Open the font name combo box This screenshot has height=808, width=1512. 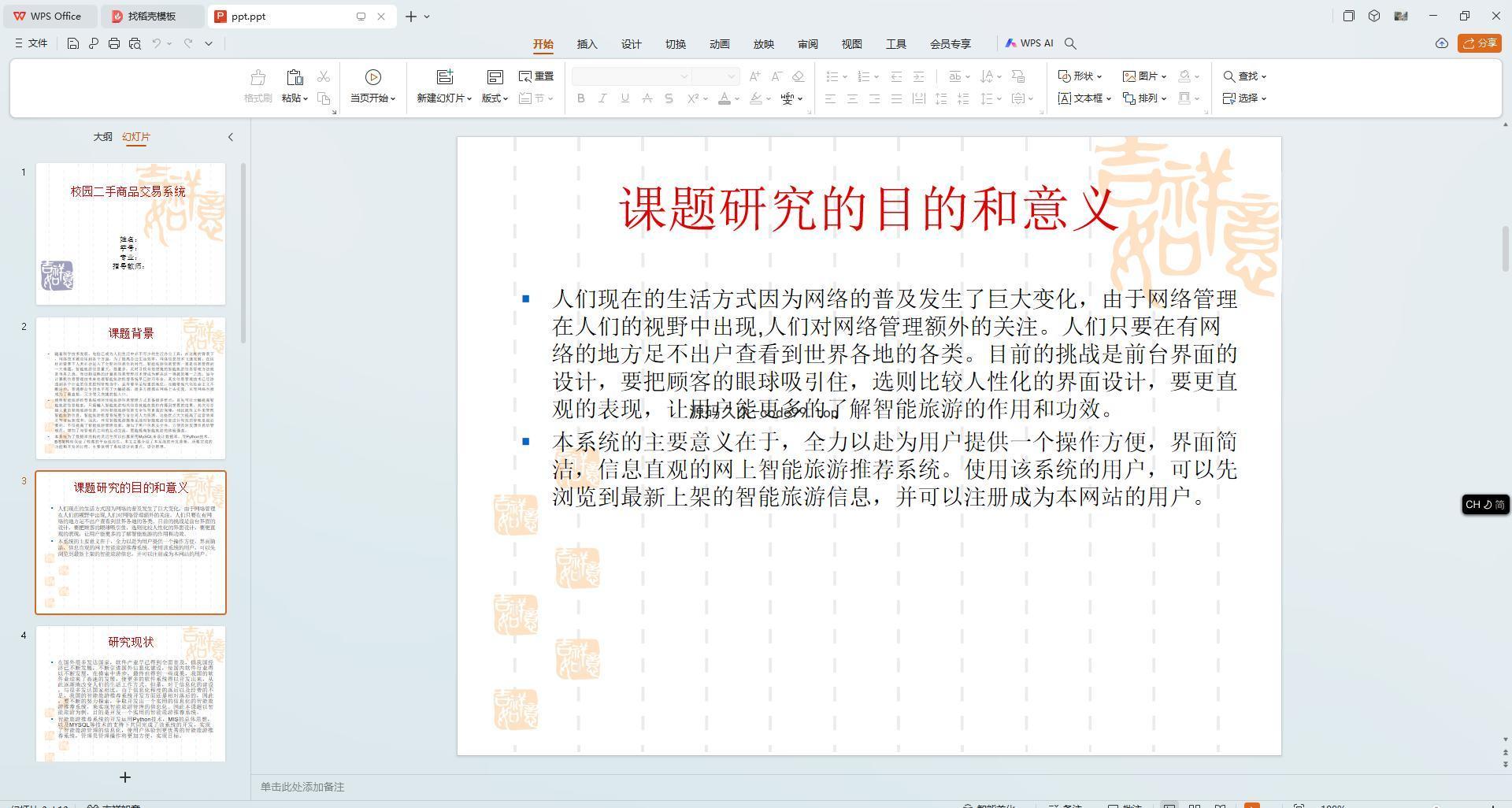[631, 76]
